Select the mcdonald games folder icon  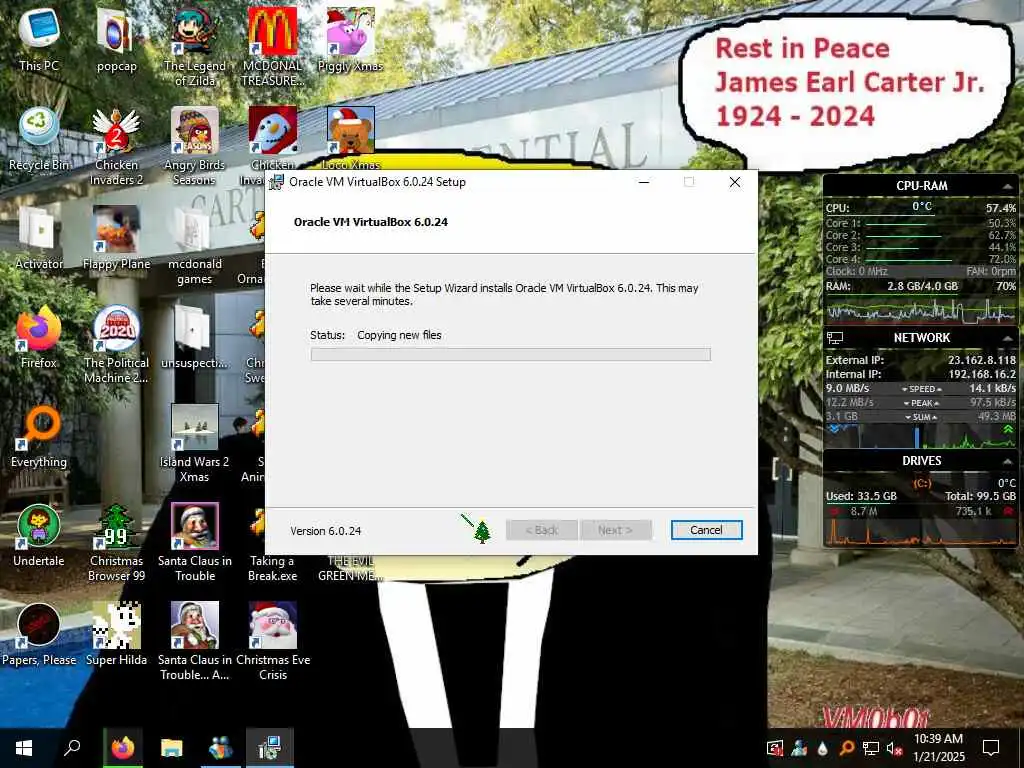[194, 245]
